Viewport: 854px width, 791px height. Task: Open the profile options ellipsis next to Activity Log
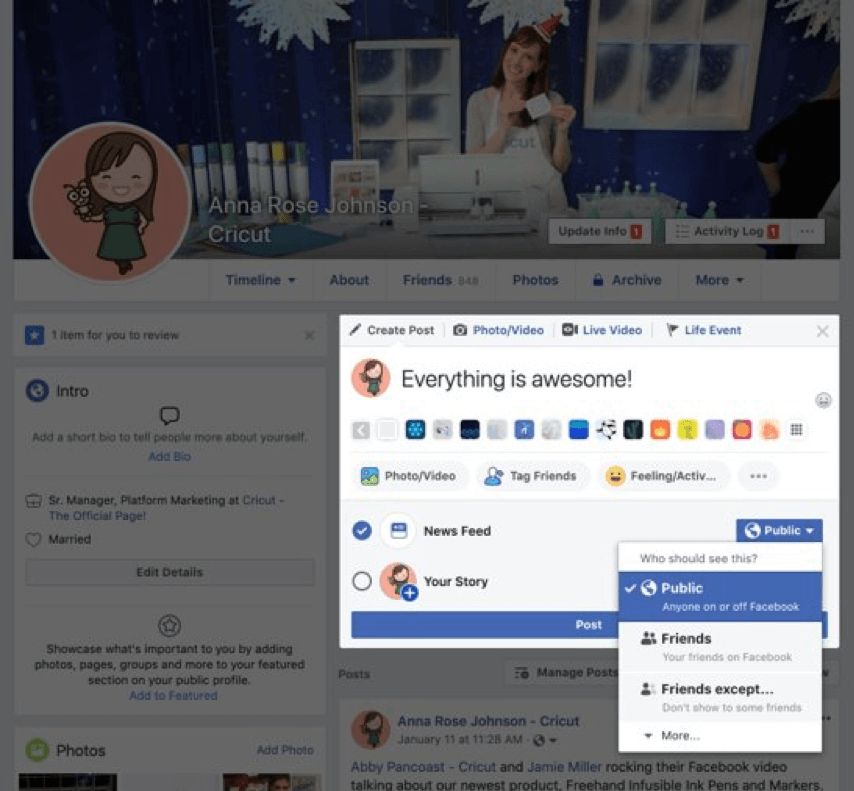tap(807, 232)
